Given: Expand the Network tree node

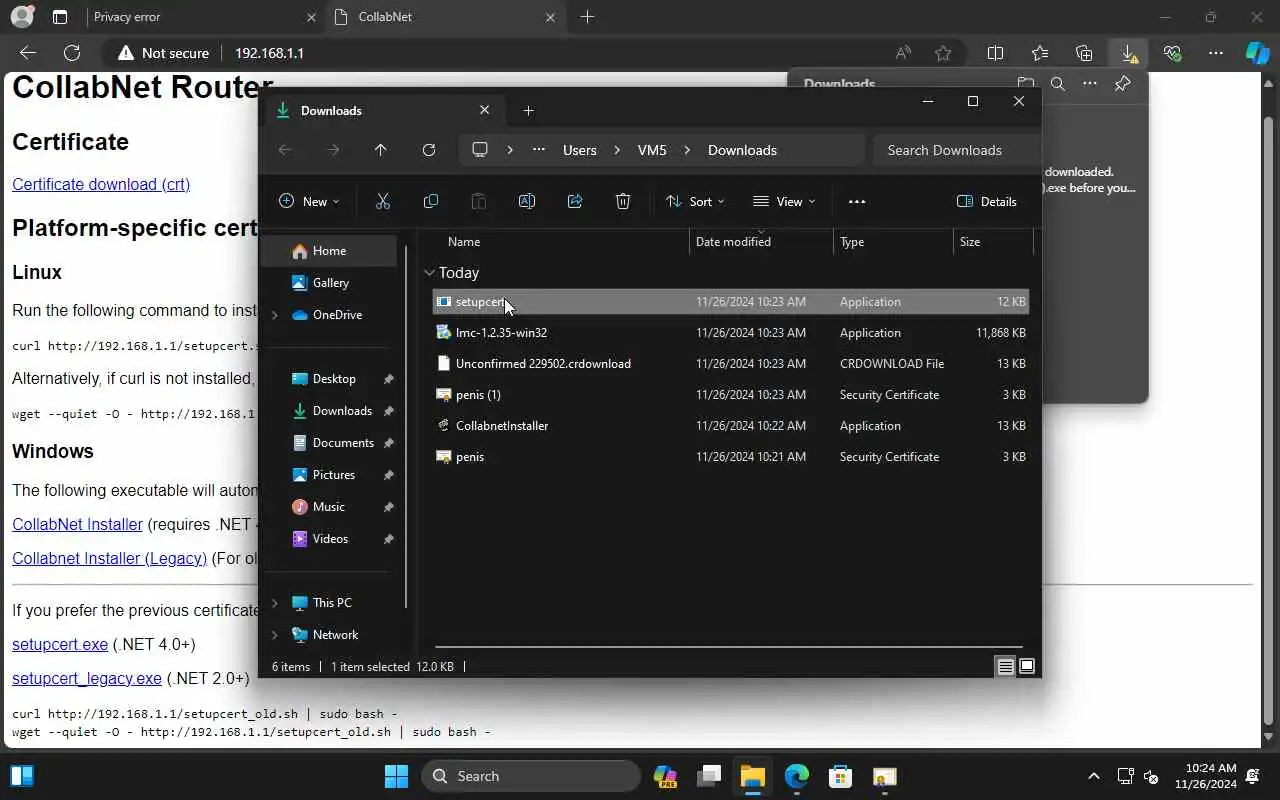Looking at the screenshot, I should click(275, 635).
